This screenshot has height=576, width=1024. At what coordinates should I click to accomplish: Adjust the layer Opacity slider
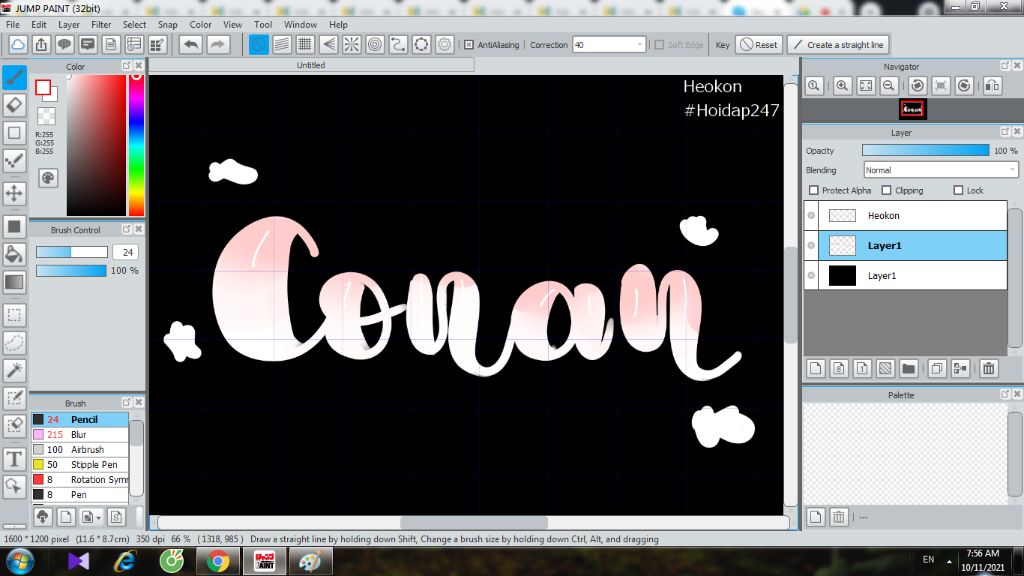(x=925, y=150)
